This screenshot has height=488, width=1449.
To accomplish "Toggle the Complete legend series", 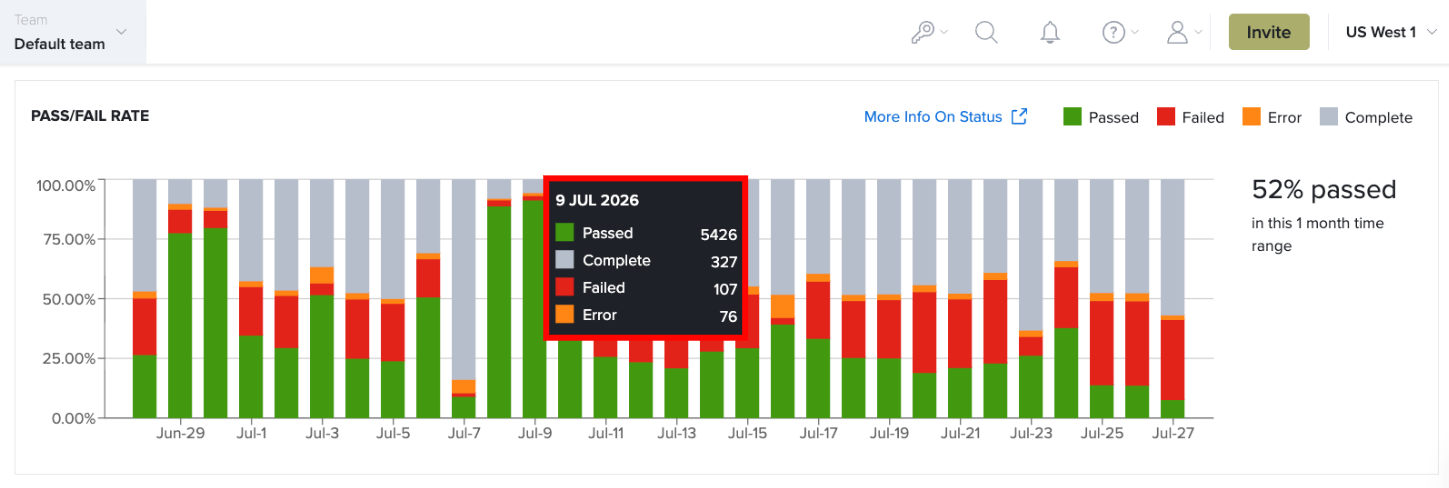I will pyautogui.click(x=1366, y=117).
